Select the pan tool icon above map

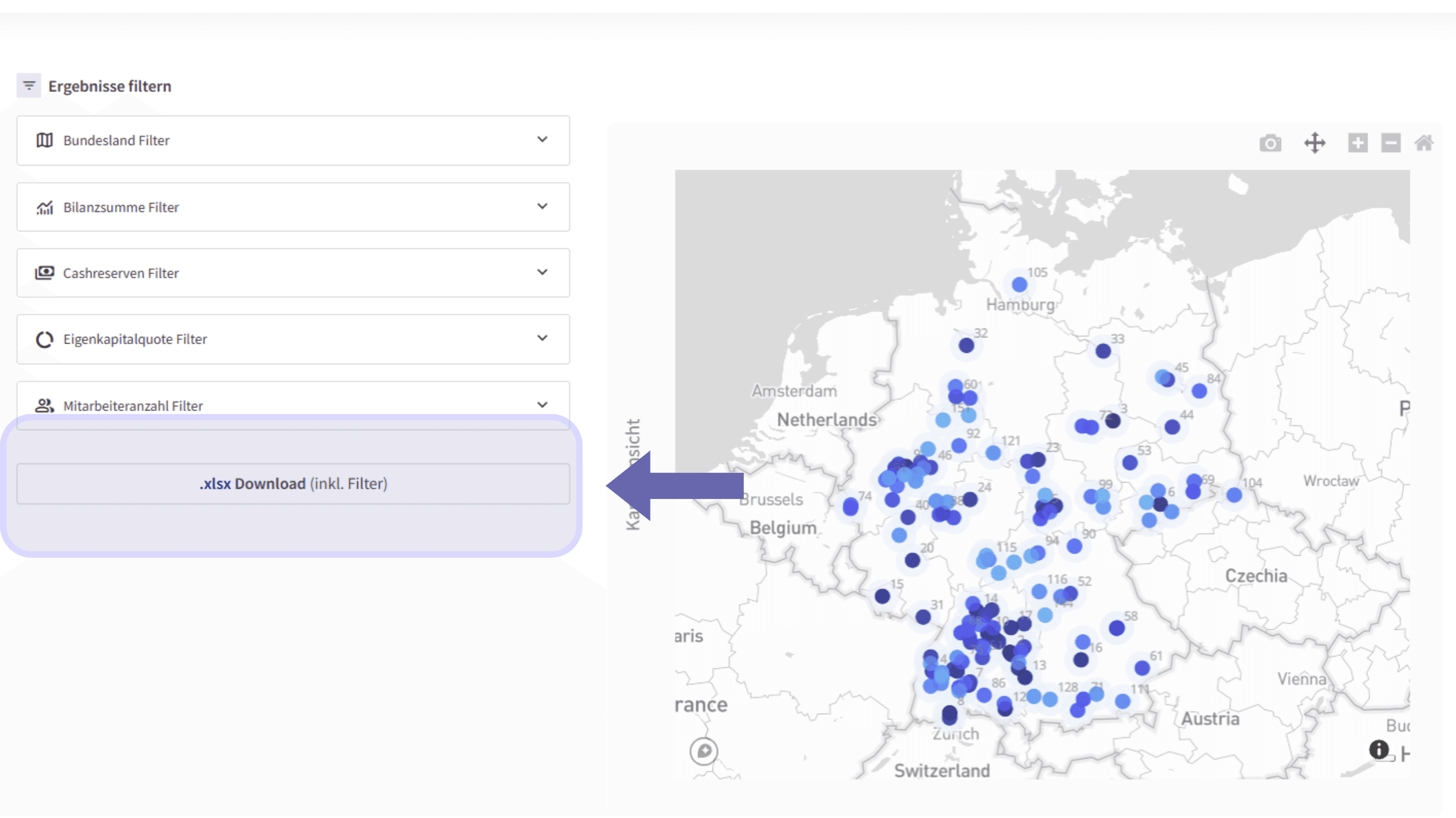(1315, 143)
